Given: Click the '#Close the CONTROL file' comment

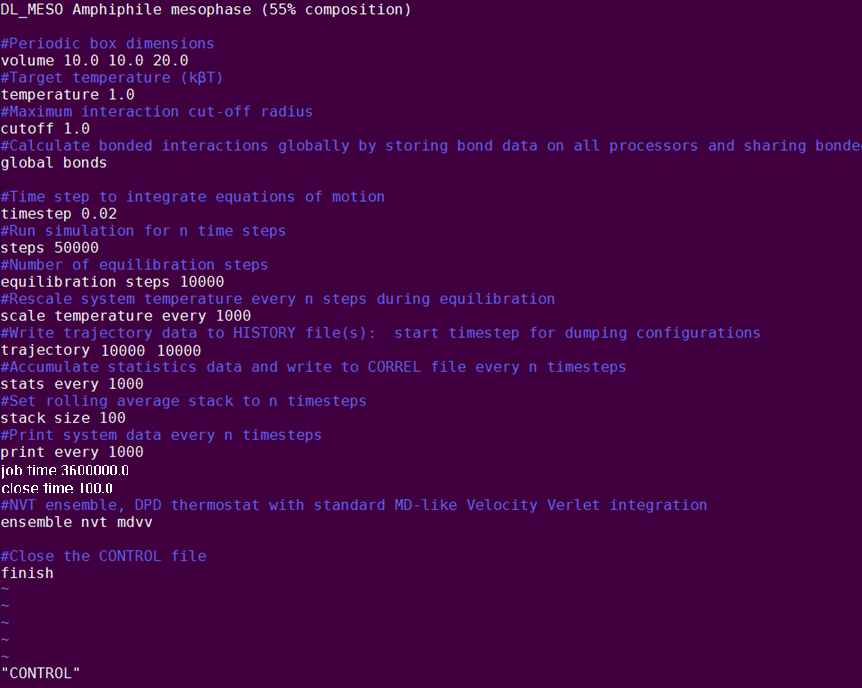Looking at the screenshot, I should 103,556.
